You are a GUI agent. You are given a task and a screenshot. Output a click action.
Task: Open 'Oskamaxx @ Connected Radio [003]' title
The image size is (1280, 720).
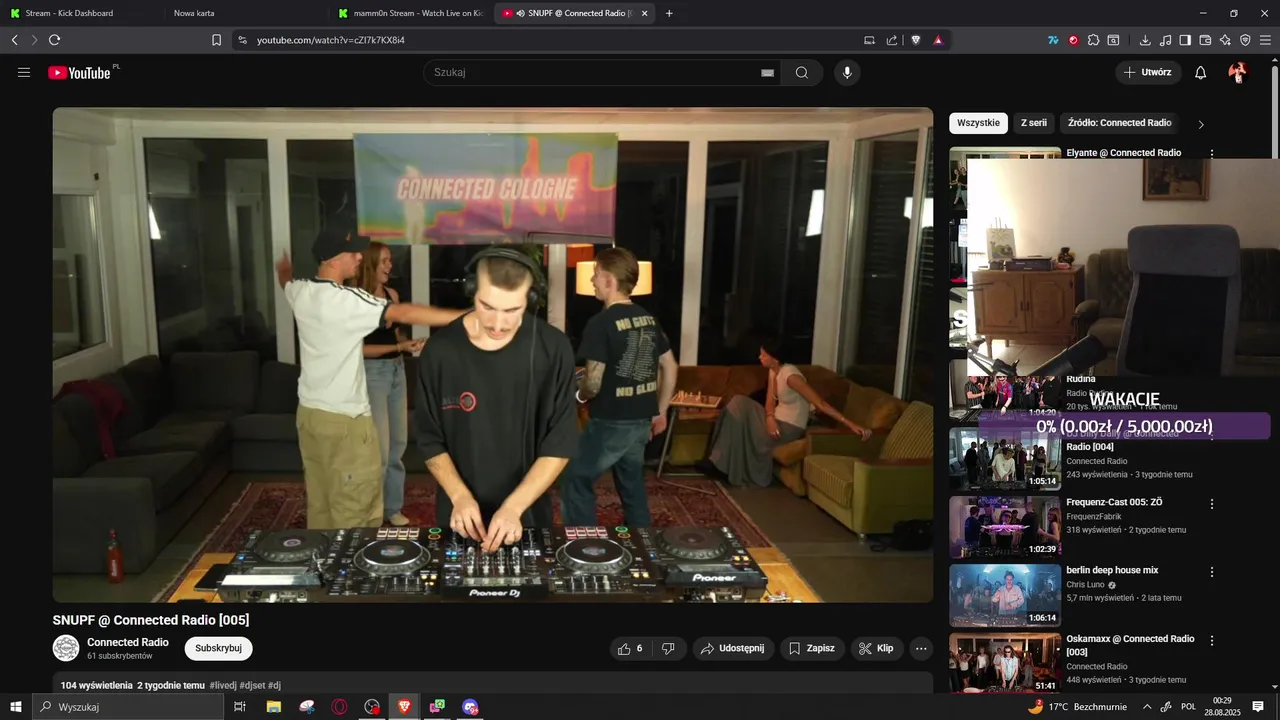click(x=1130, y=645)
